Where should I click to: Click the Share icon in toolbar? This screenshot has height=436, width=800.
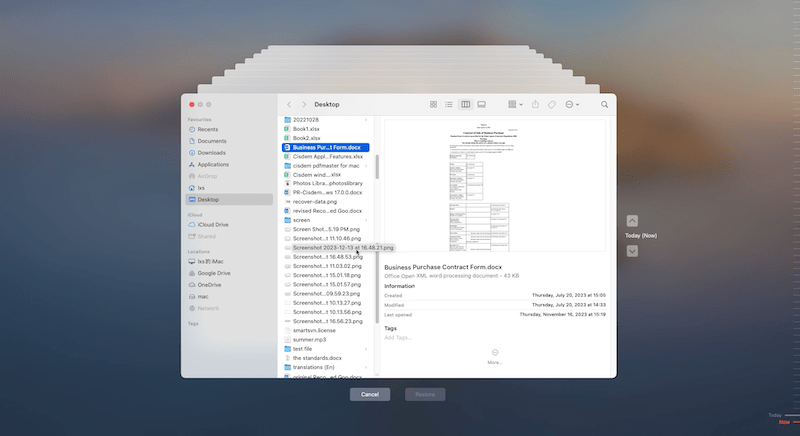[536, 104]
